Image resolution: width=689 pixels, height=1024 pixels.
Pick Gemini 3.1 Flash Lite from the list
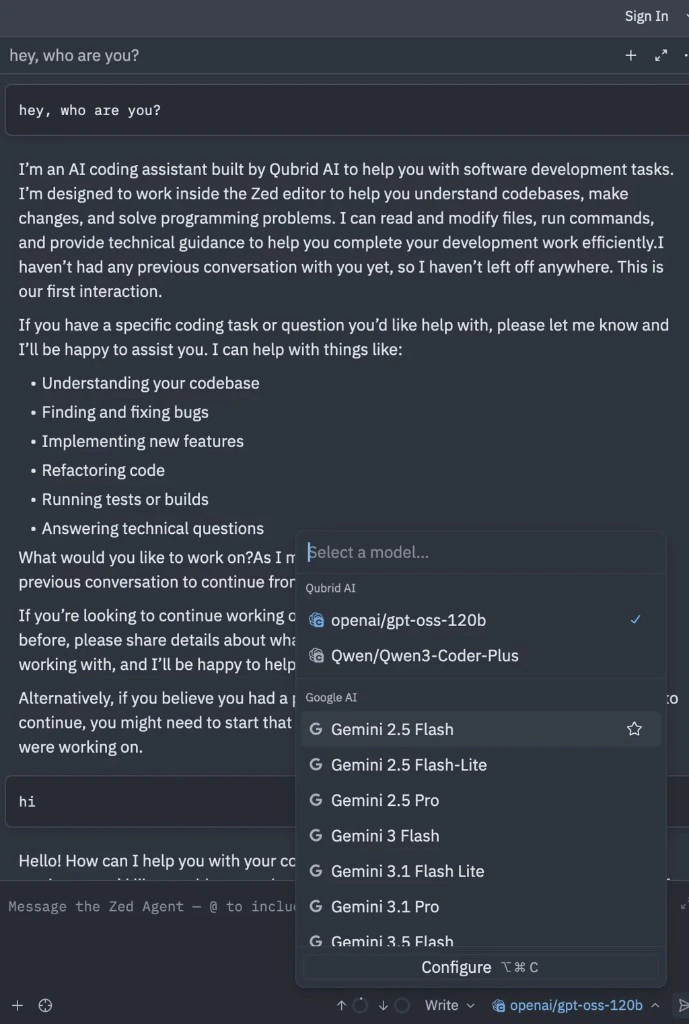[x=481, y=871]
